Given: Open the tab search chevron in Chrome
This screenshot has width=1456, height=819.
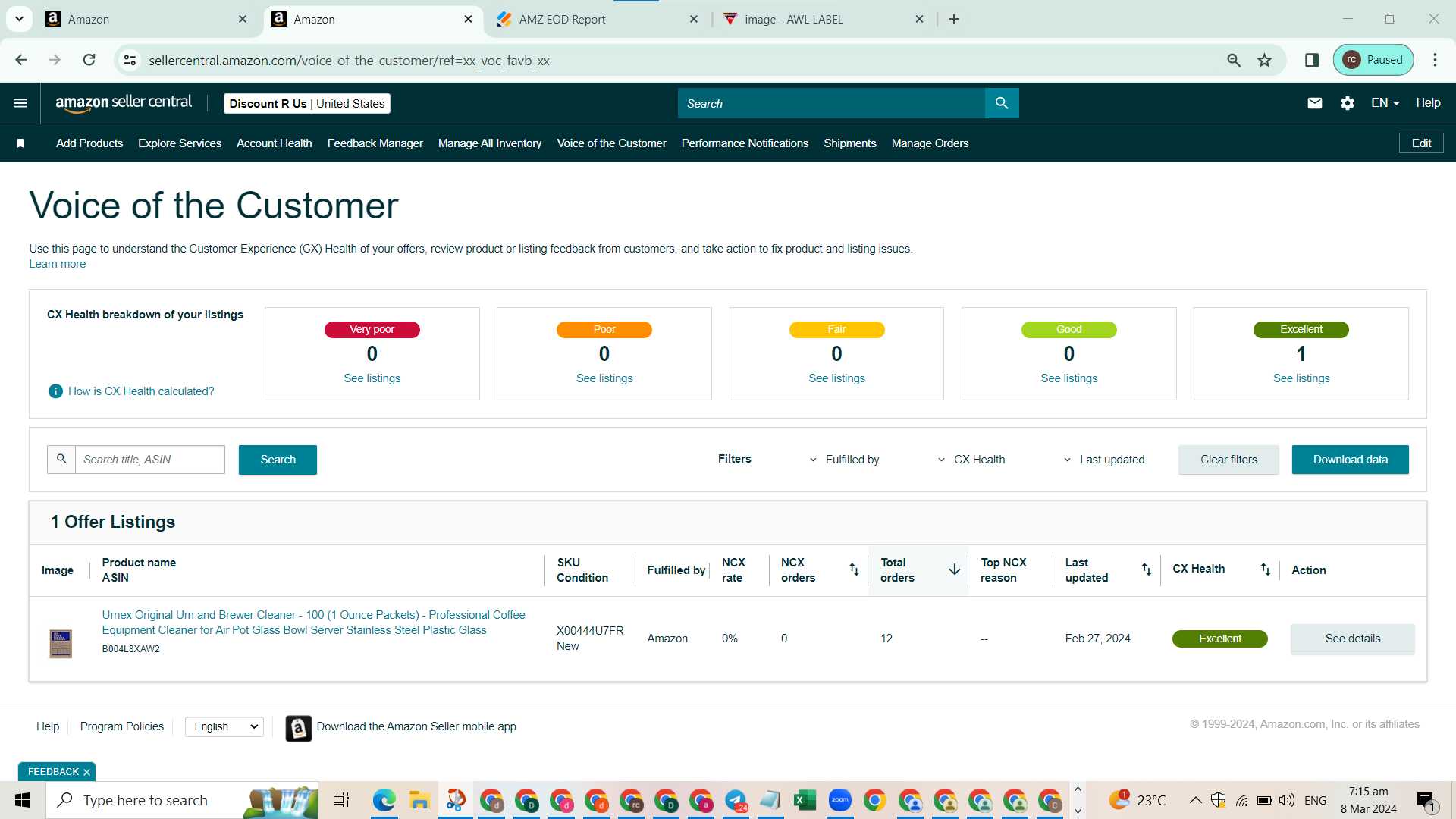Looking at the screenshot, I should click(19, 19).
